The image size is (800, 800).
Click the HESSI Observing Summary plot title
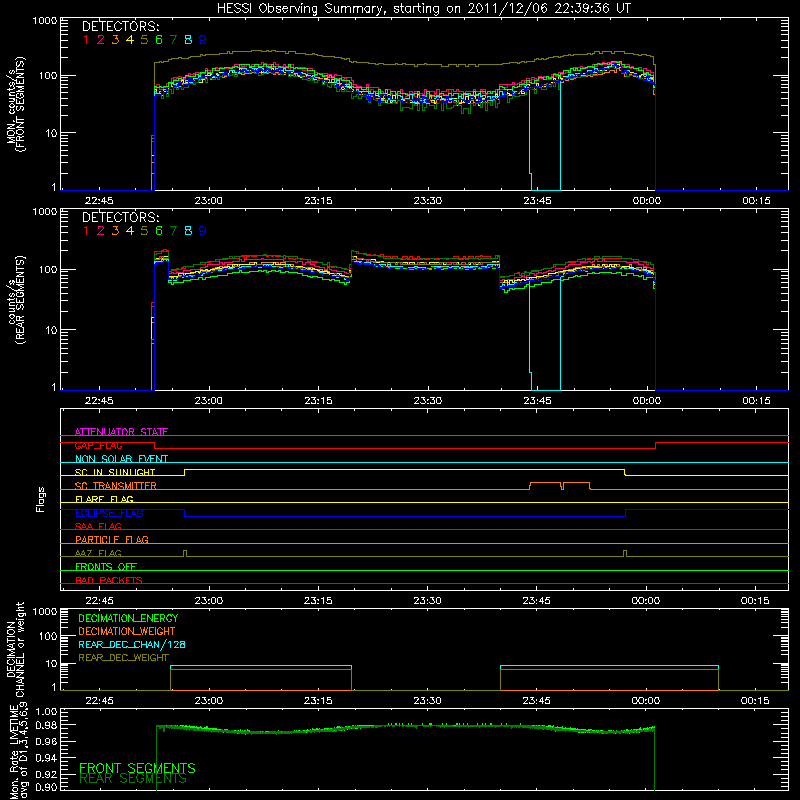424,9
